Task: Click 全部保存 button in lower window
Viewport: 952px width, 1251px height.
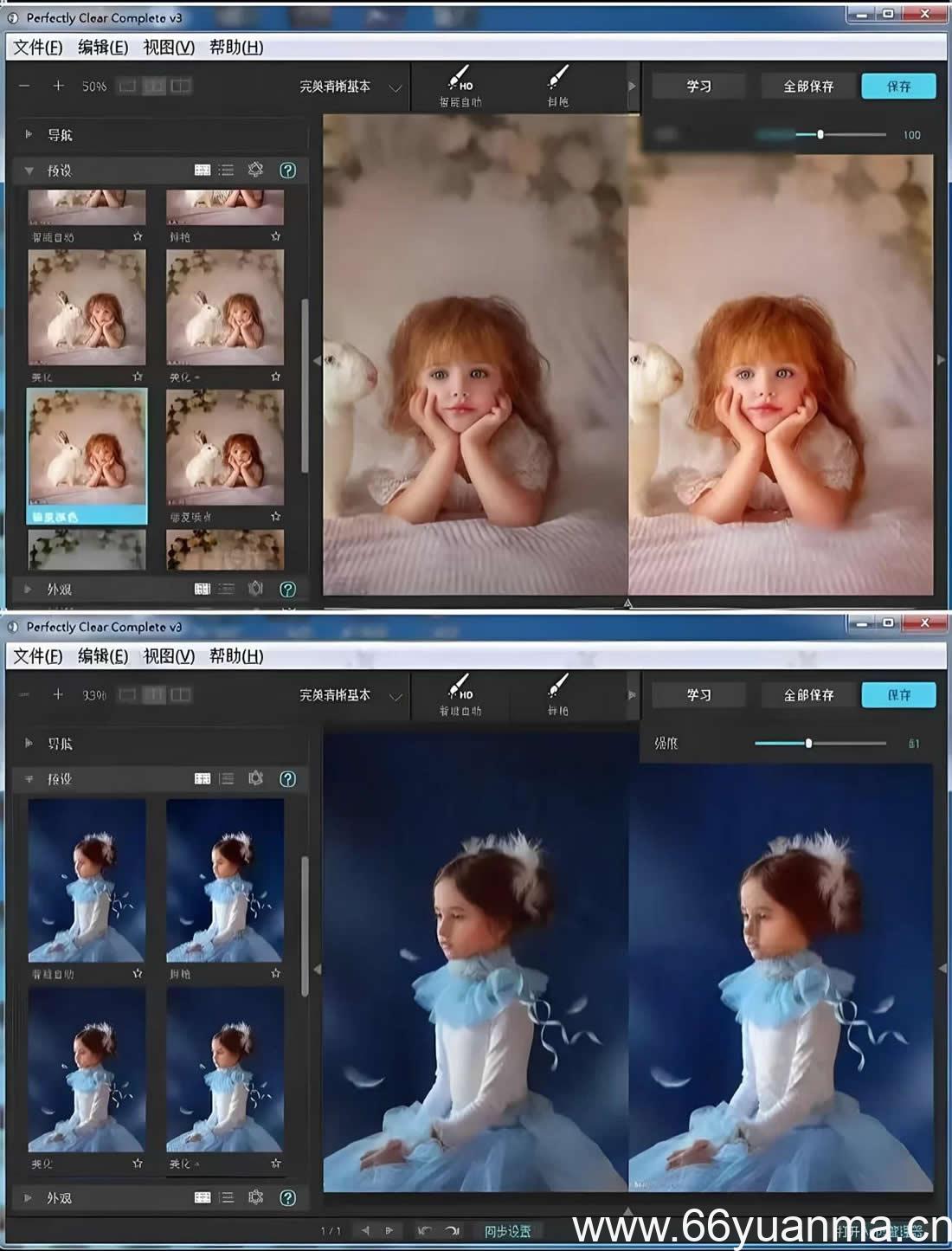Action: pyautogui.click(x=808, y=694)
